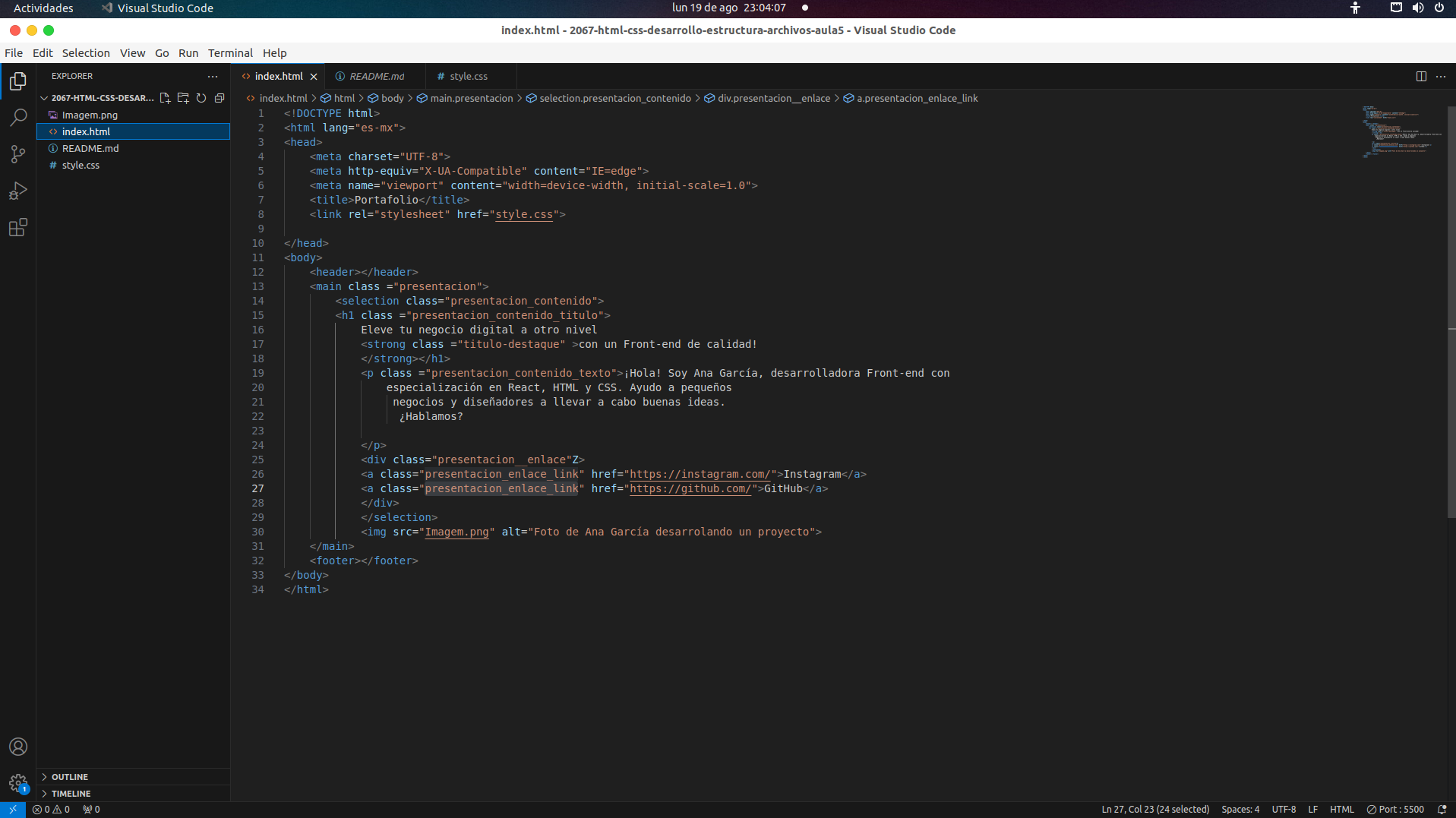Viewport: 1456px width, 818px height.
Task: Close the index.html tab
Action: pos(314,77)
